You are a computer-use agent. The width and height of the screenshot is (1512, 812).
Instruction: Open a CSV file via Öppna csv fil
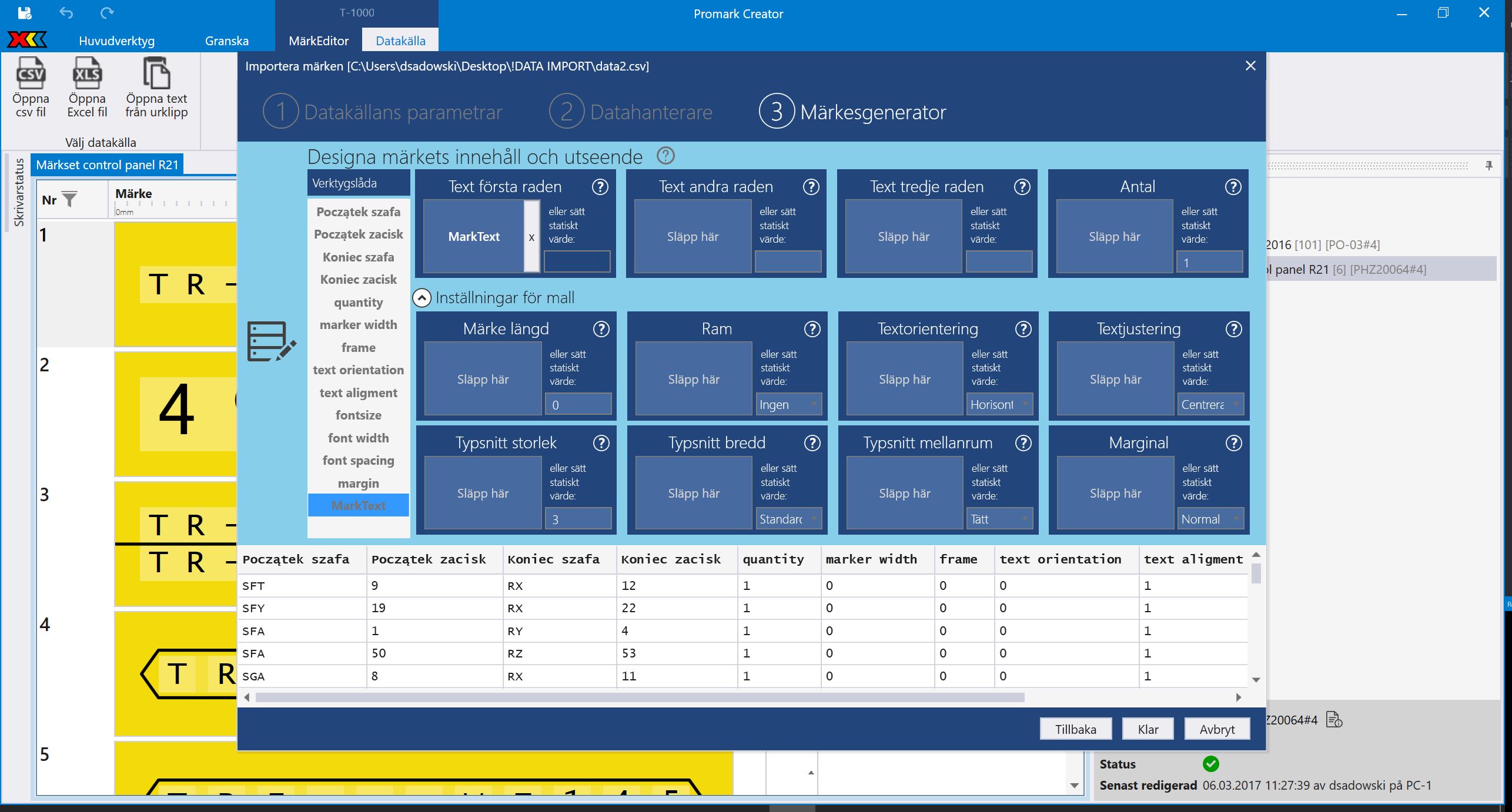click(x=31, y=88)
